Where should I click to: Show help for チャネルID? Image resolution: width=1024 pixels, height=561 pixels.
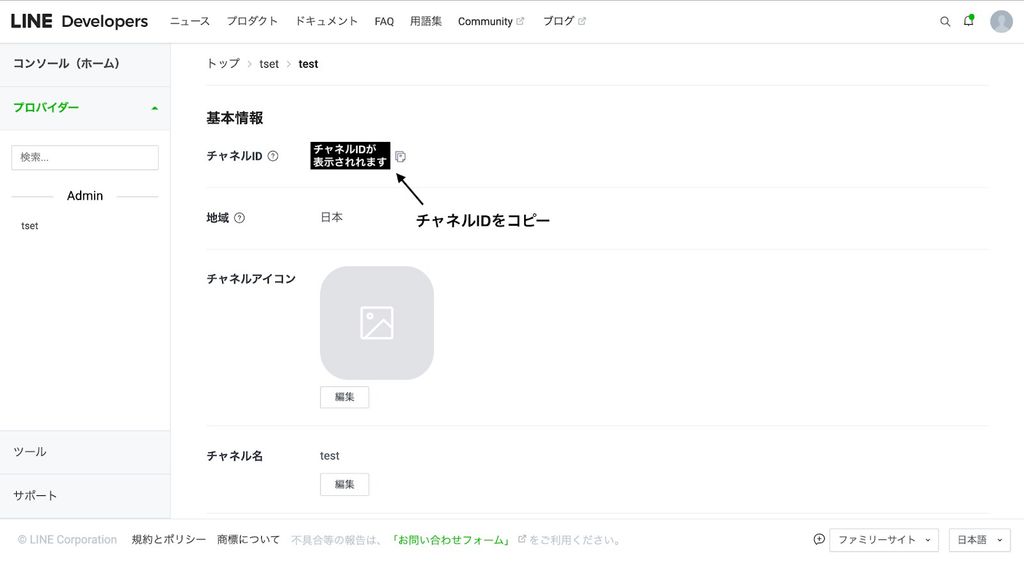click(273, 155)
